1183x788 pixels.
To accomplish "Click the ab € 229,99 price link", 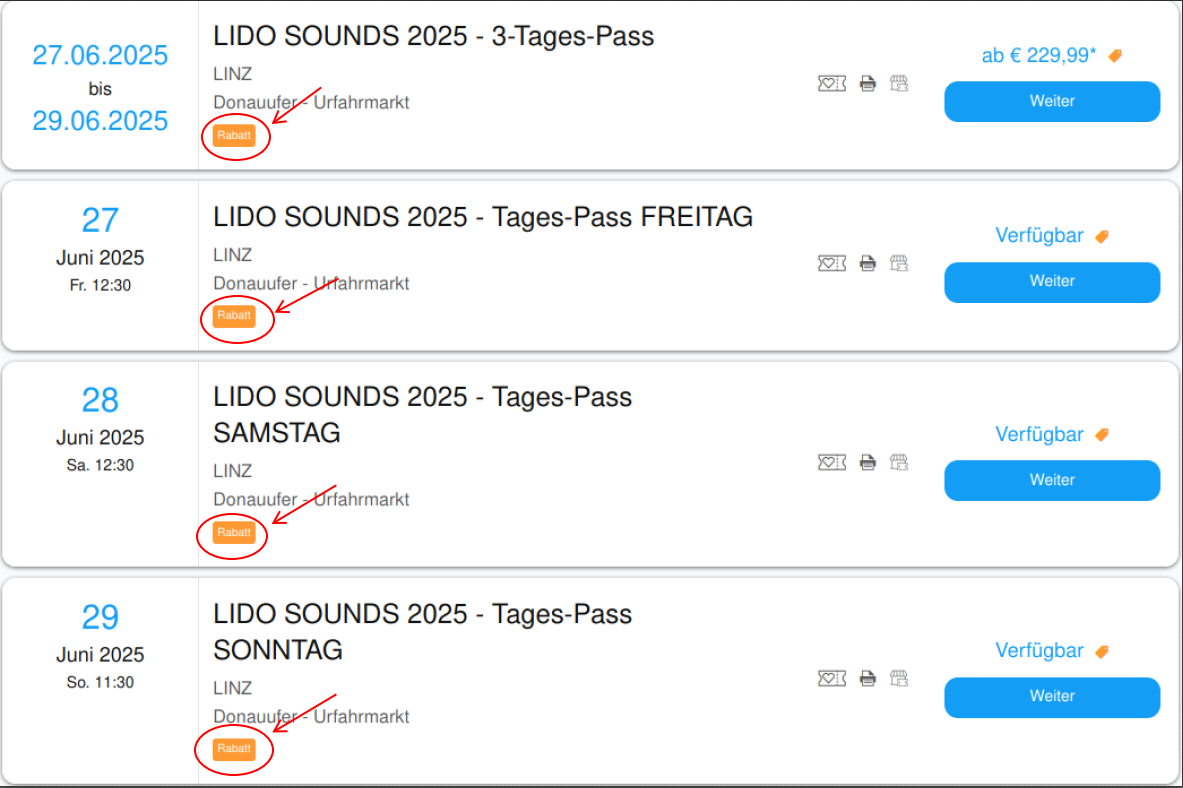I will pos(1038,55).
